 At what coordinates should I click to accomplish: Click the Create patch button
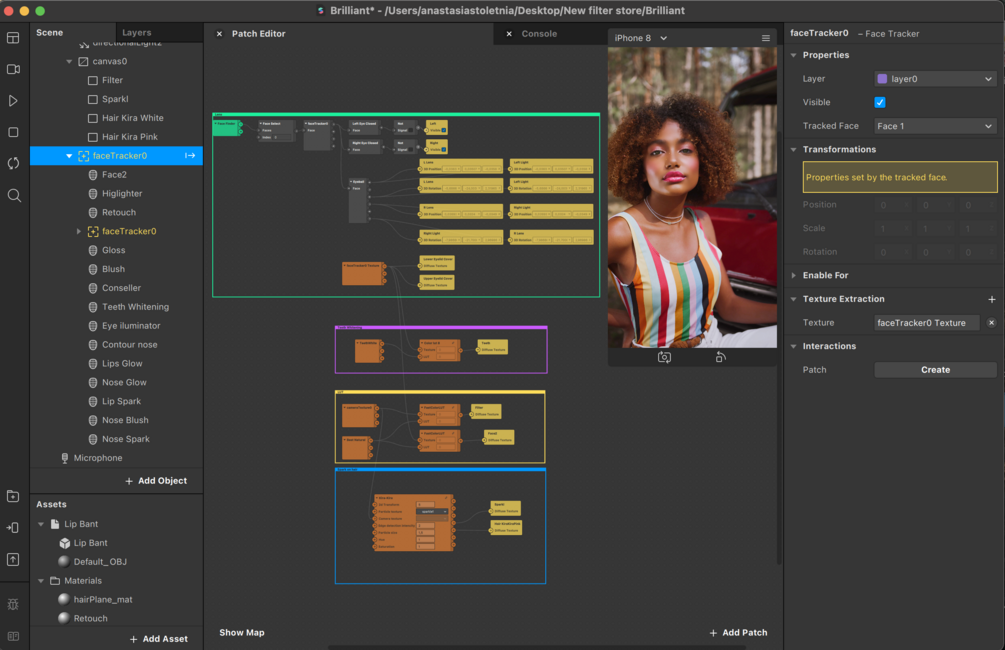[x=935, y=370]
